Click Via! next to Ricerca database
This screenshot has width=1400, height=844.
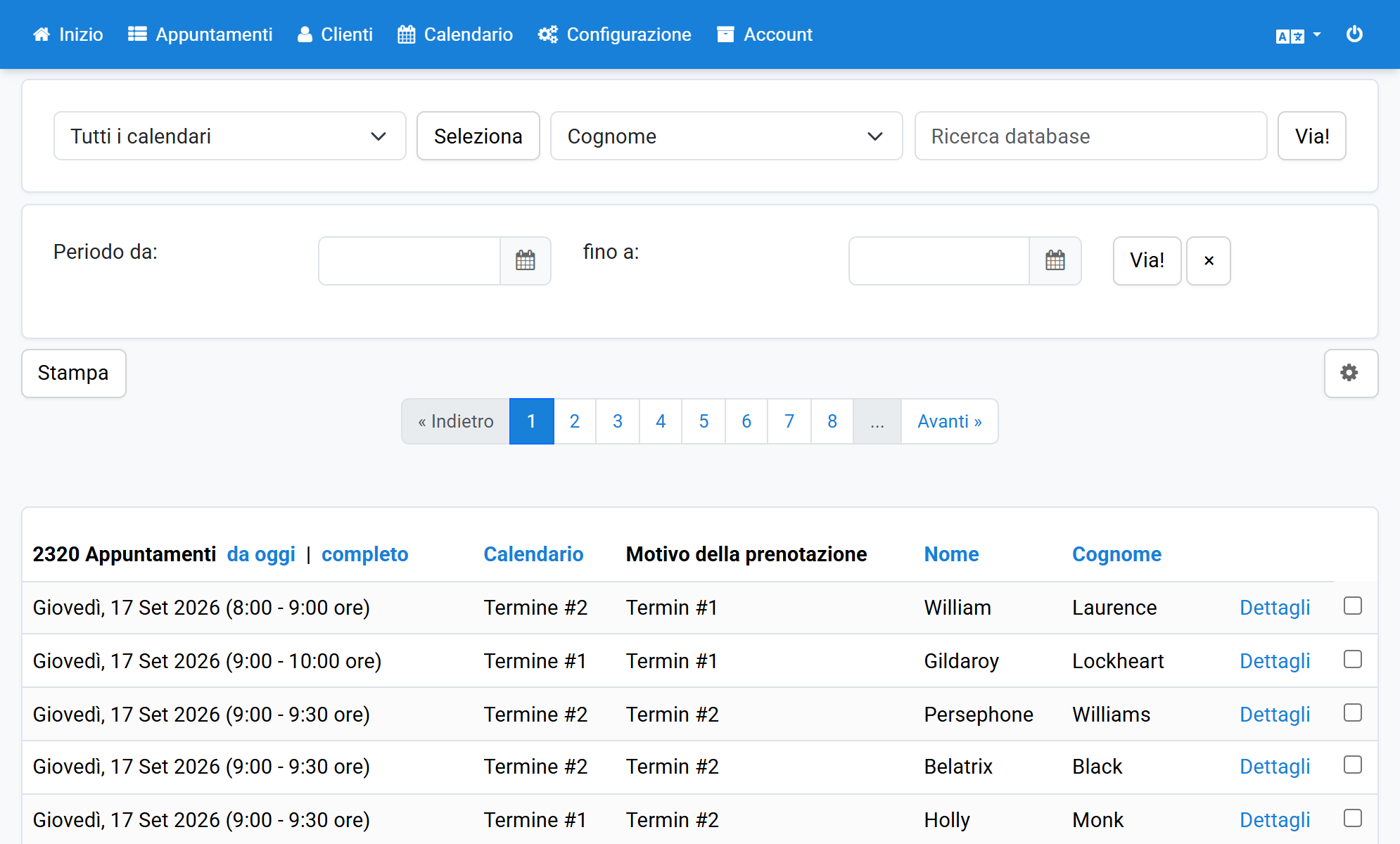pos(1312,136)
